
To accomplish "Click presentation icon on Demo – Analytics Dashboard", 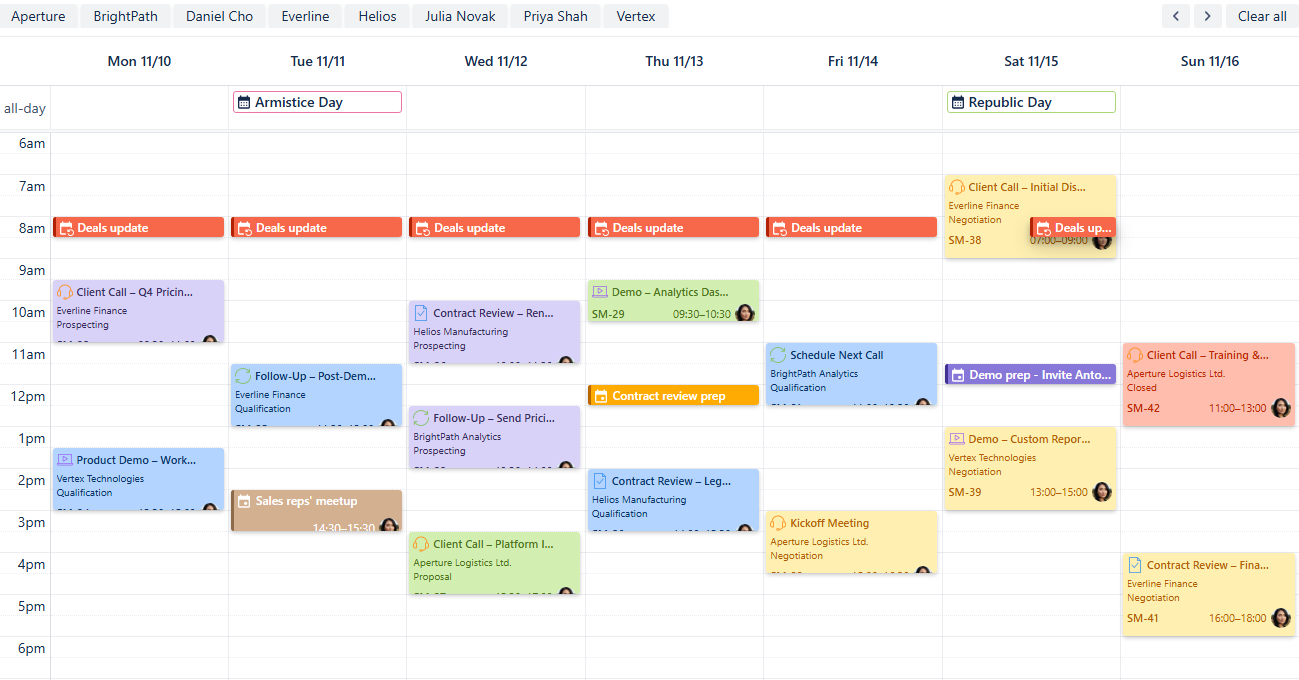I will point(600,292).
